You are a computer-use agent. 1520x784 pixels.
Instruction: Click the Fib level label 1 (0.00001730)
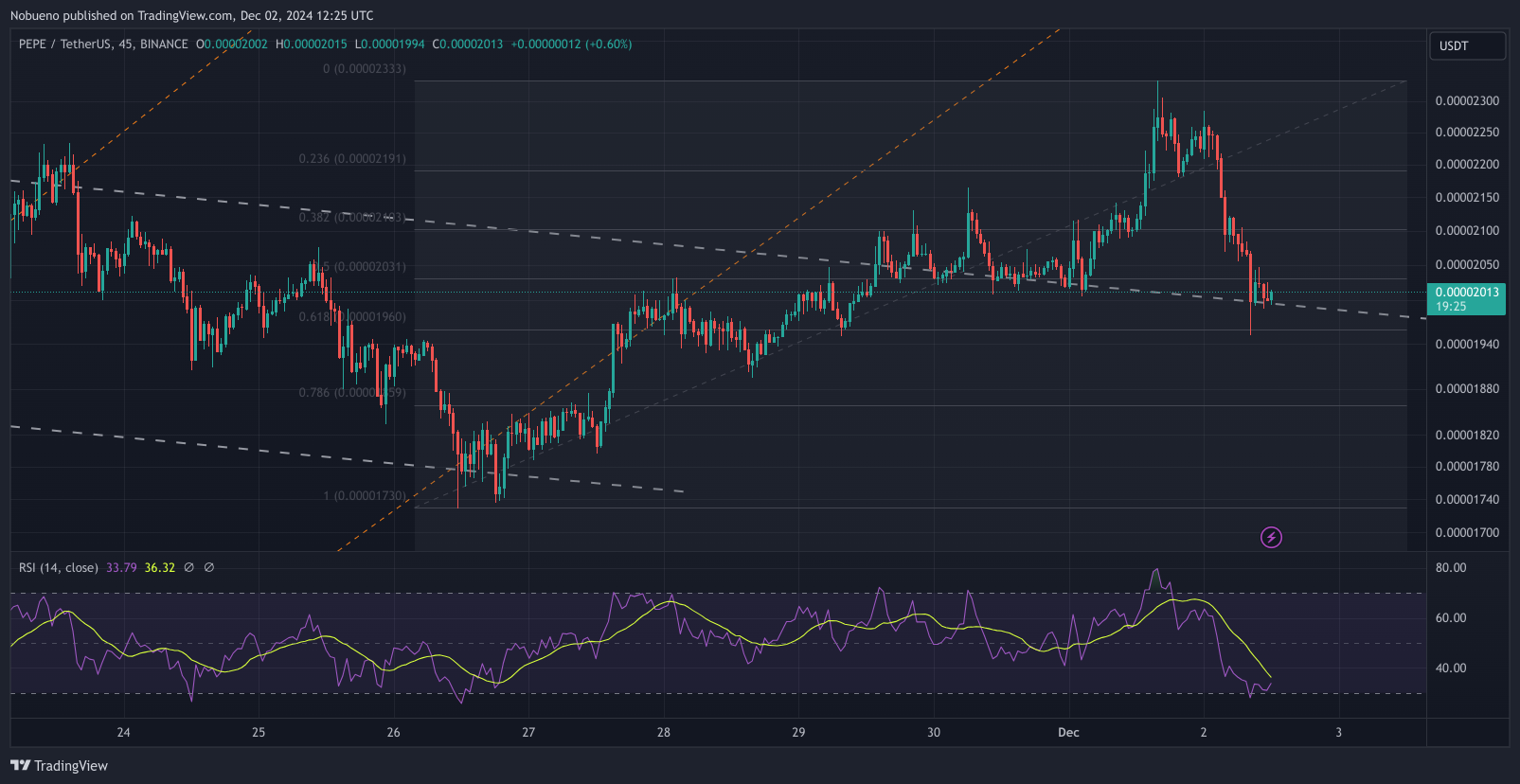[x=365, y=495]
